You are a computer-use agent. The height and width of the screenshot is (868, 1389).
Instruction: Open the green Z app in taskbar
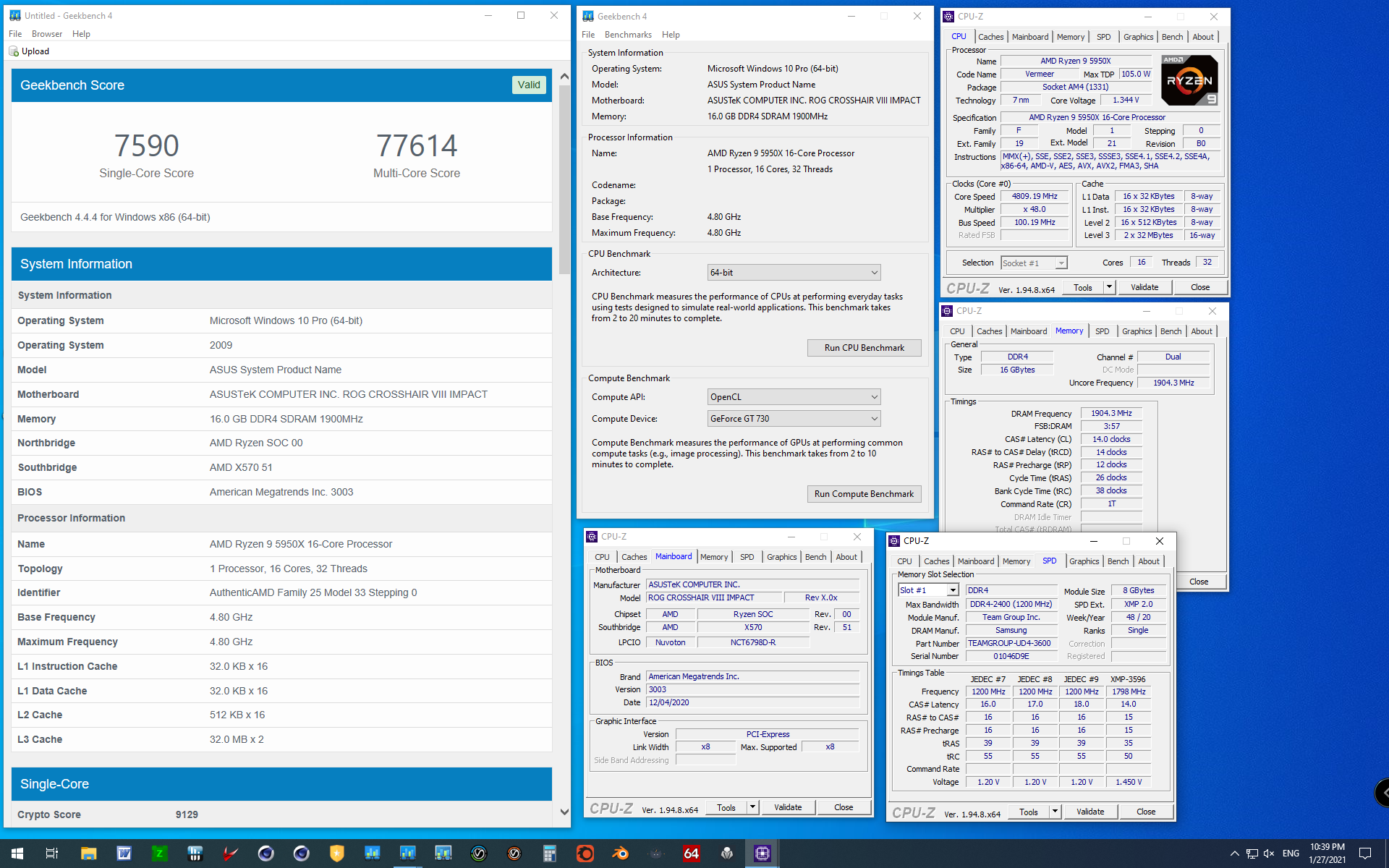click(159, 854)
